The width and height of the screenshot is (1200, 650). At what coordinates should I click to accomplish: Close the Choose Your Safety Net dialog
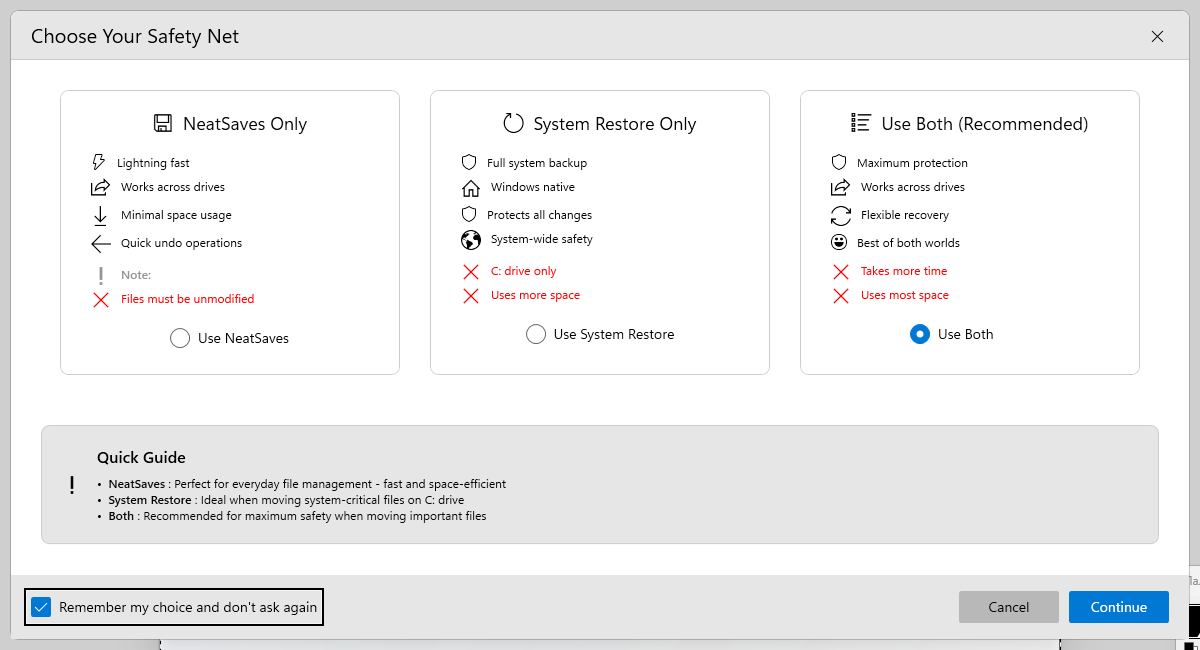[1157, 37]
